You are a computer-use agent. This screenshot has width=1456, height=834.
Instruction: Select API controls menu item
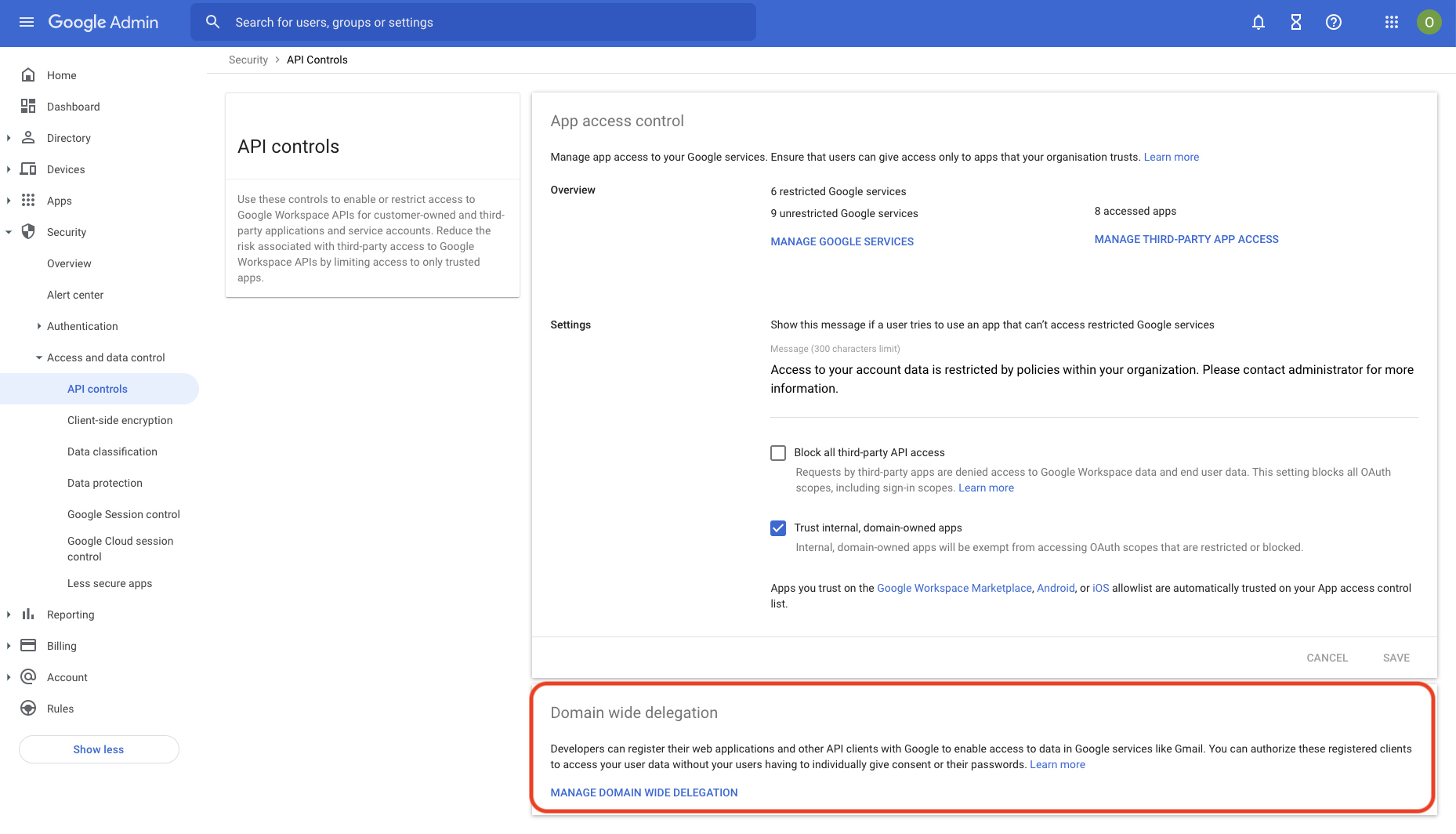pyautogui.click(x=97, y=389)
